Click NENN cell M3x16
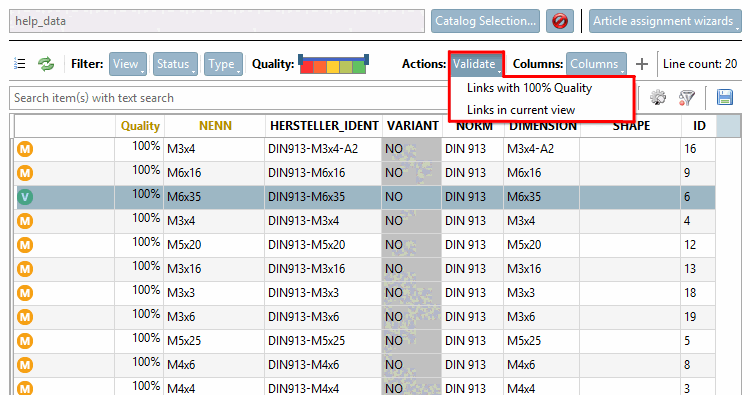Screen dimensions: 750x395 pyautogui.click(x=214, y=269)
